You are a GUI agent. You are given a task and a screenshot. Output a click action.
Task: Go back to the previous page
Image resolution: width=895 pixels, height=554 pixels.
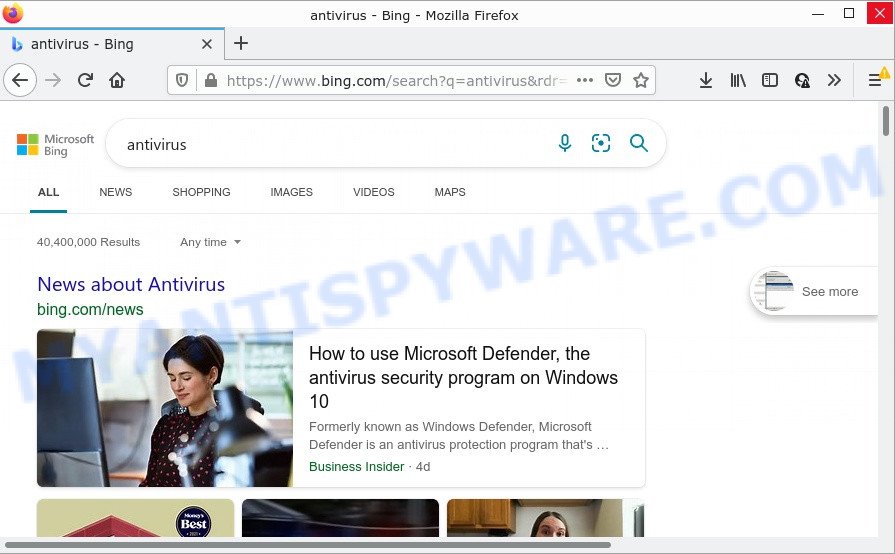tap(20, 80)
